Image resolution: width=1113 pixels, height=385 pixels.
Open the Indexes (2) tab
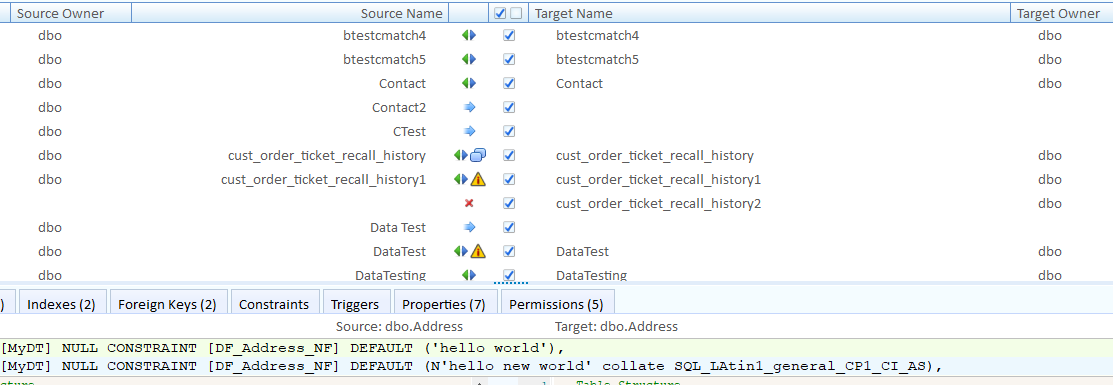62,304
